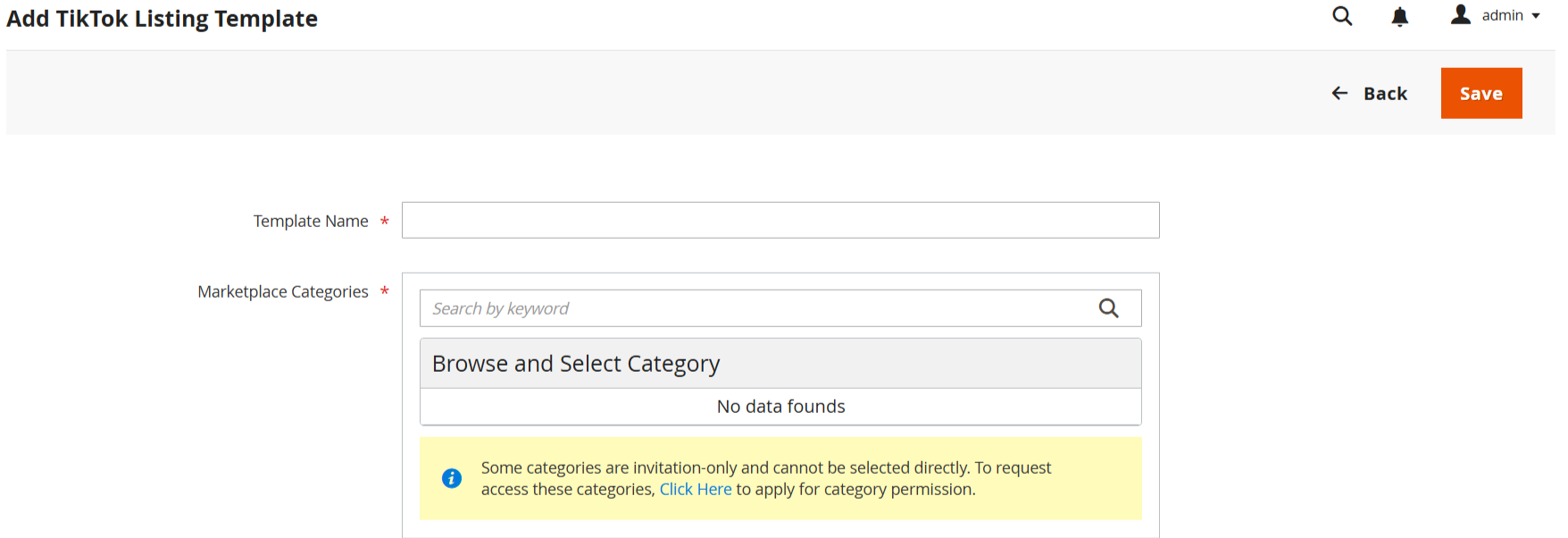1568x538 pixels.
Task: Click the Add TikTok Listing Template title
Action: point(162,19)
